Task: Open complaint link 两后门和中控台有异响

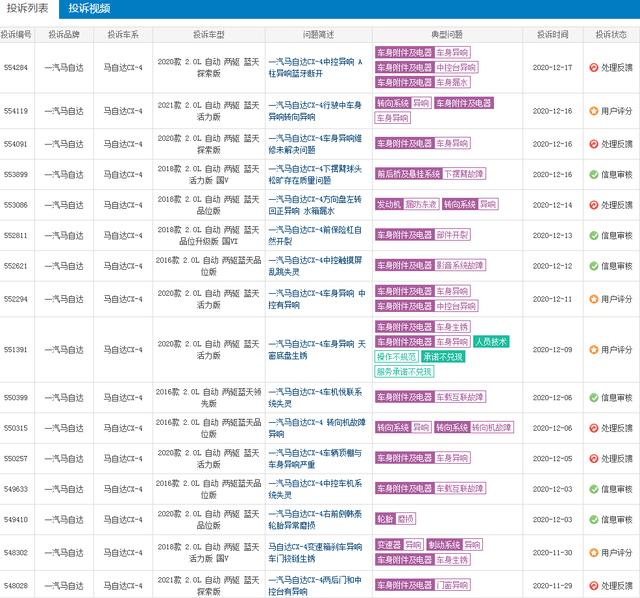Action: pos(315,585)
